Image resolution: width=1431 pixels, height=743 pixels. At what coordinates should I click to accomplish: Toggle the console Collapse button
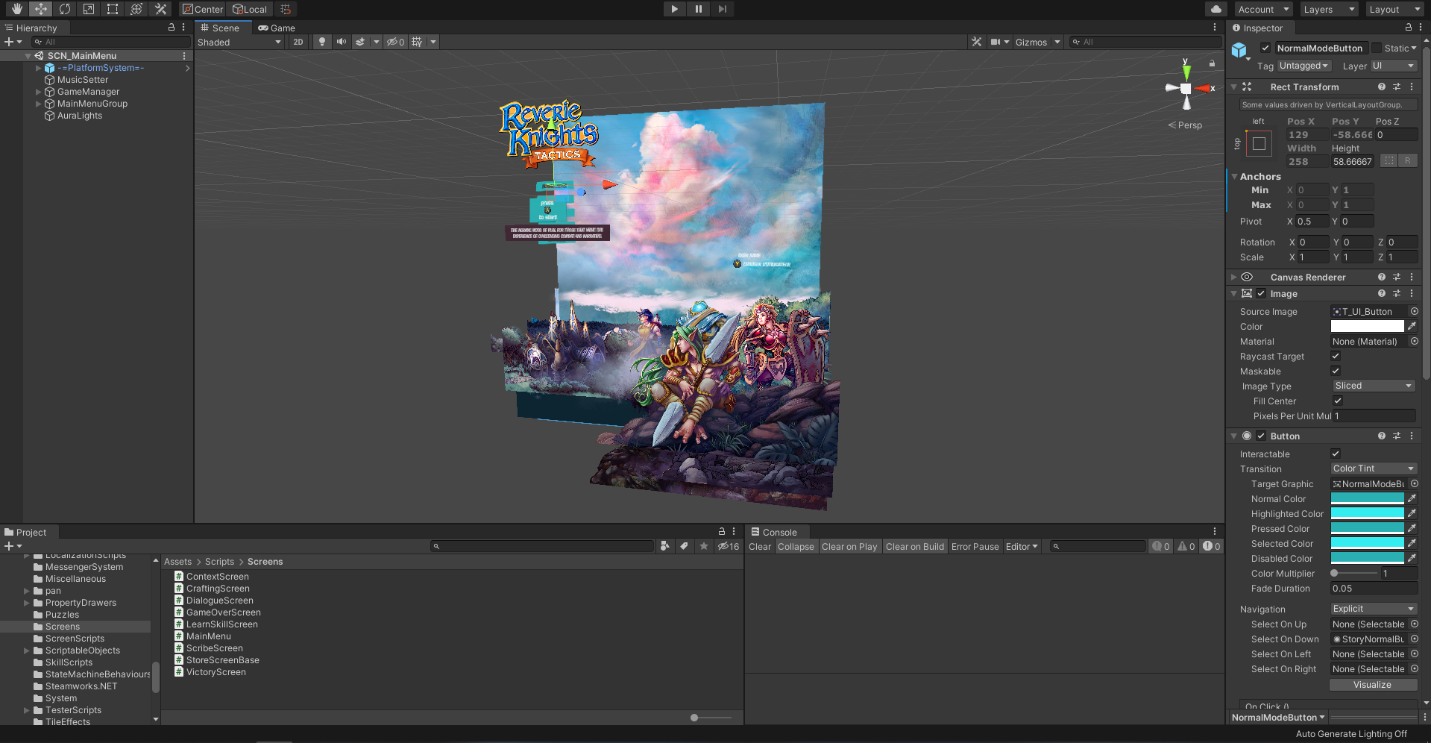coord(796,546)
